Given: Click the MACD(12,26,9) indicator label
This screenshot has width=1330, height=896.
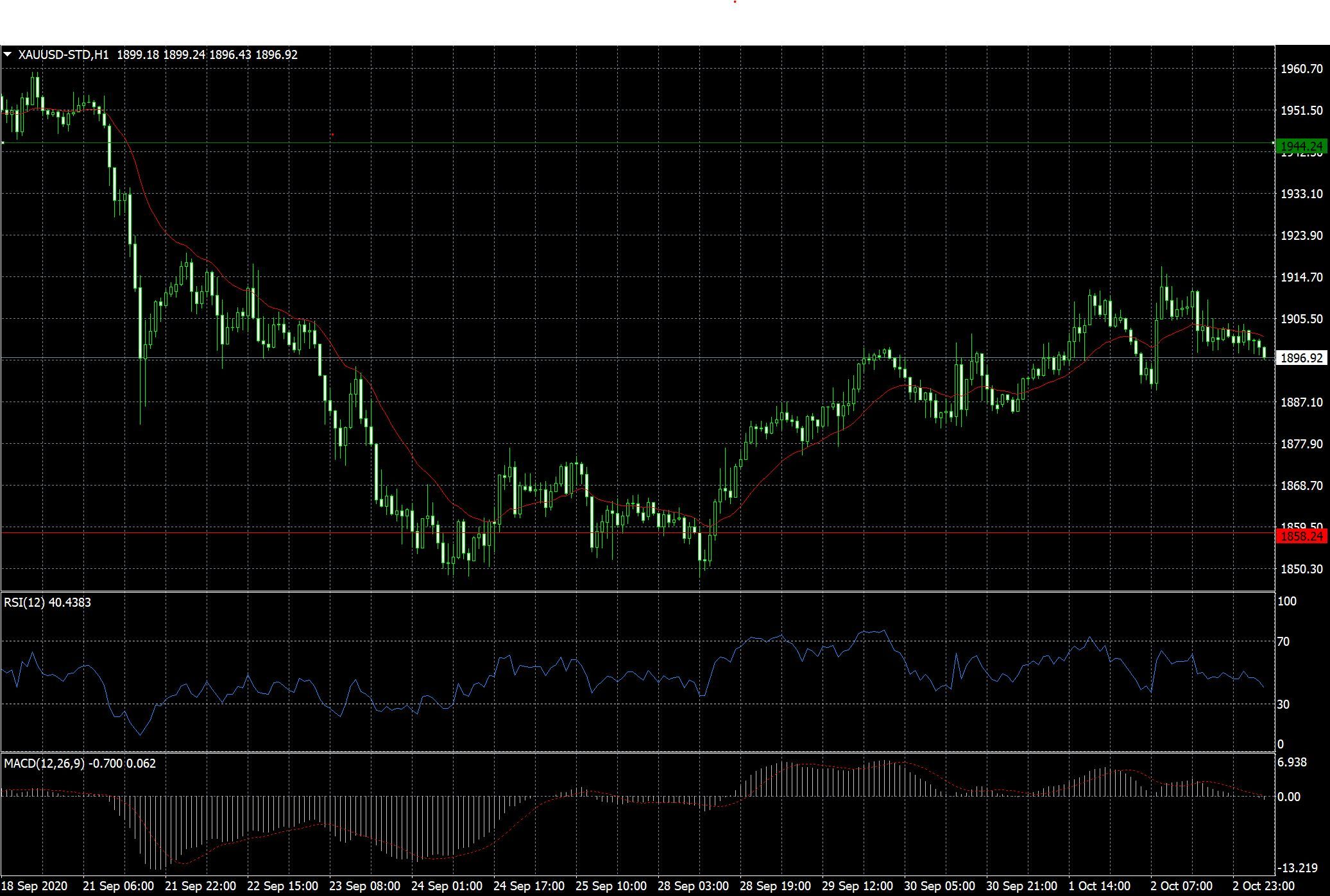Looking at the screenshot, I should tap(44, 763).
